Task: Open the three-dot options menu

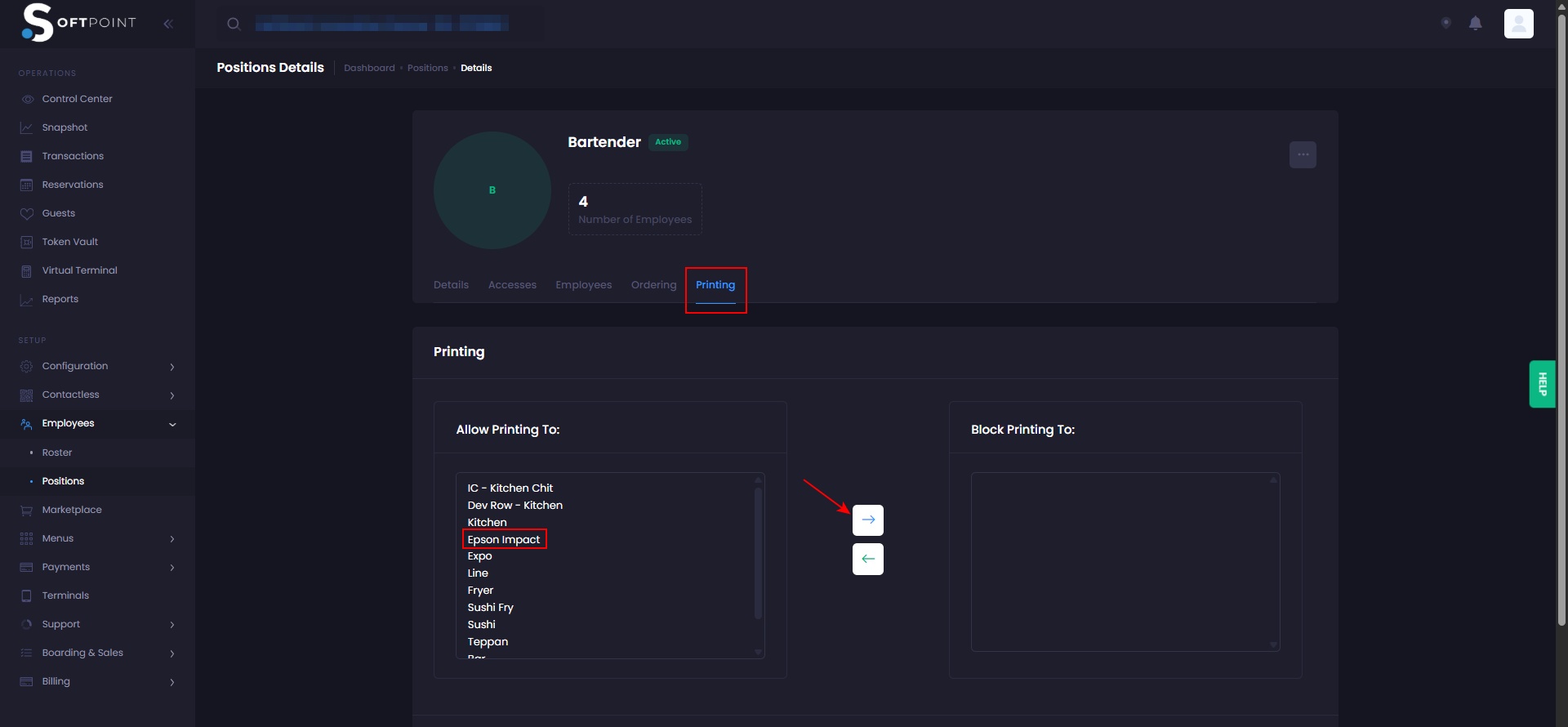Action: coord(1302,154)
